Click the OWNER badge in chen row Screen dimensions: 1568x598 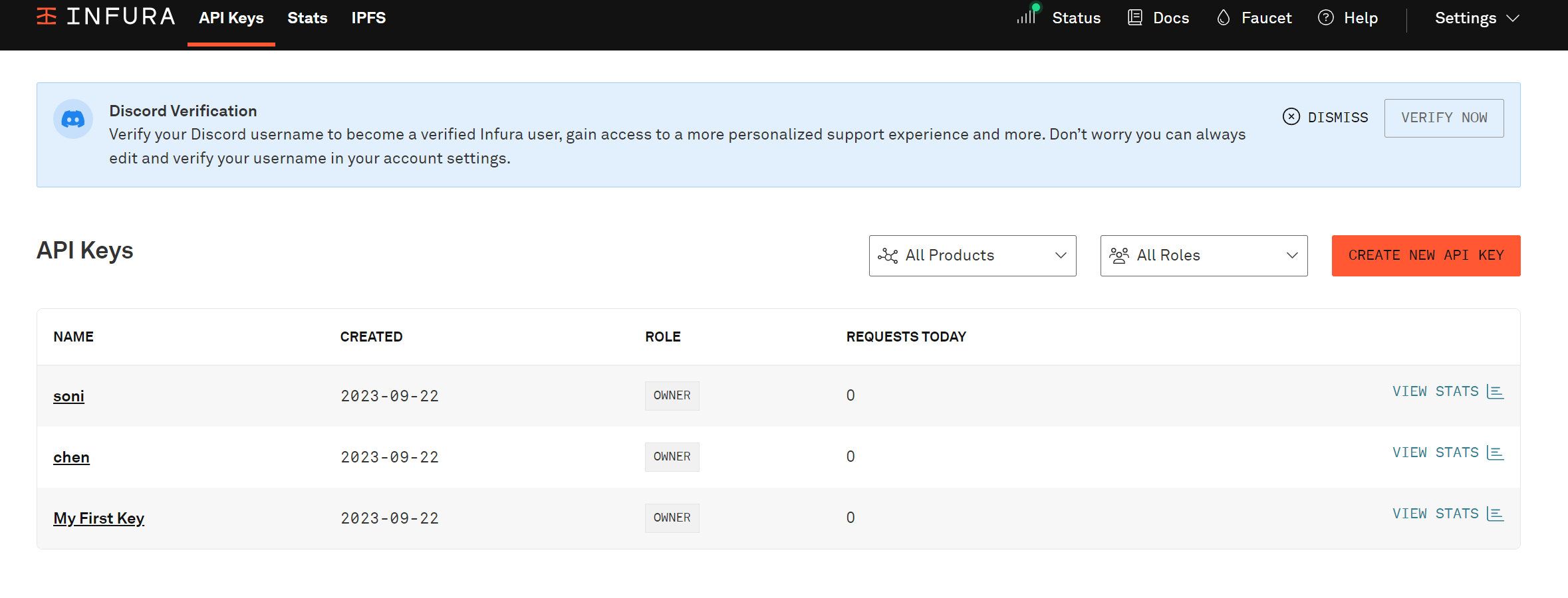coord(672,457)
